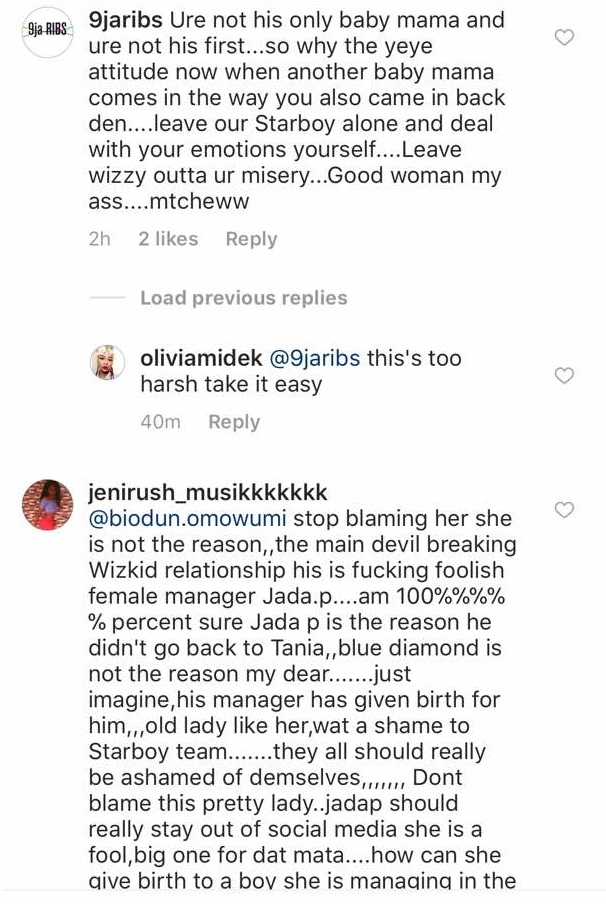Viewport: 606px width, 904px height.
Task: View the 2 likes list
Action: click(168, 239)
